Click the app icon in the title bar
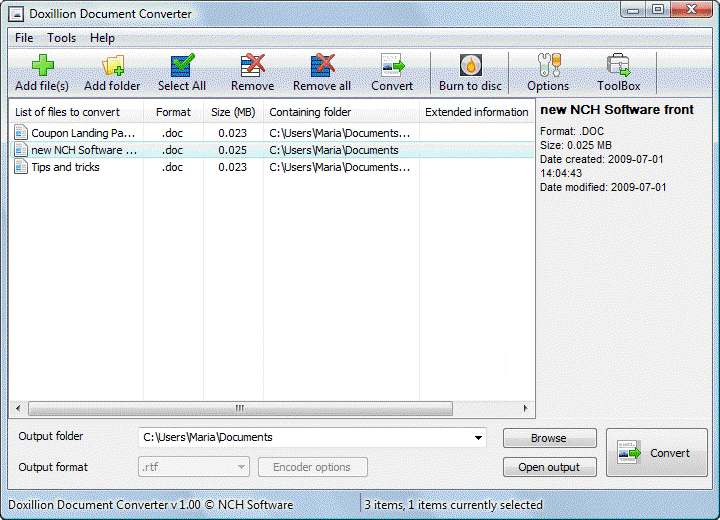 (17, 14)
